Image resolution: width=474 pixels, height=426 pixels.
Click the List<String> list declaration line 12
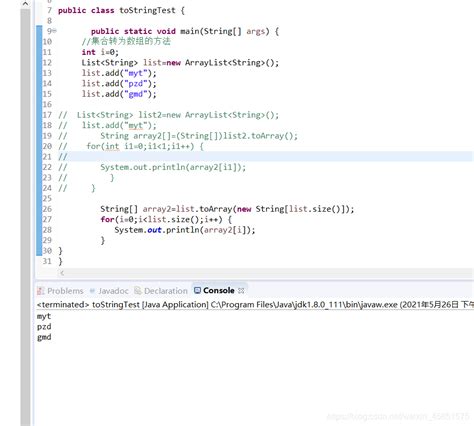[x=180, y=63]
